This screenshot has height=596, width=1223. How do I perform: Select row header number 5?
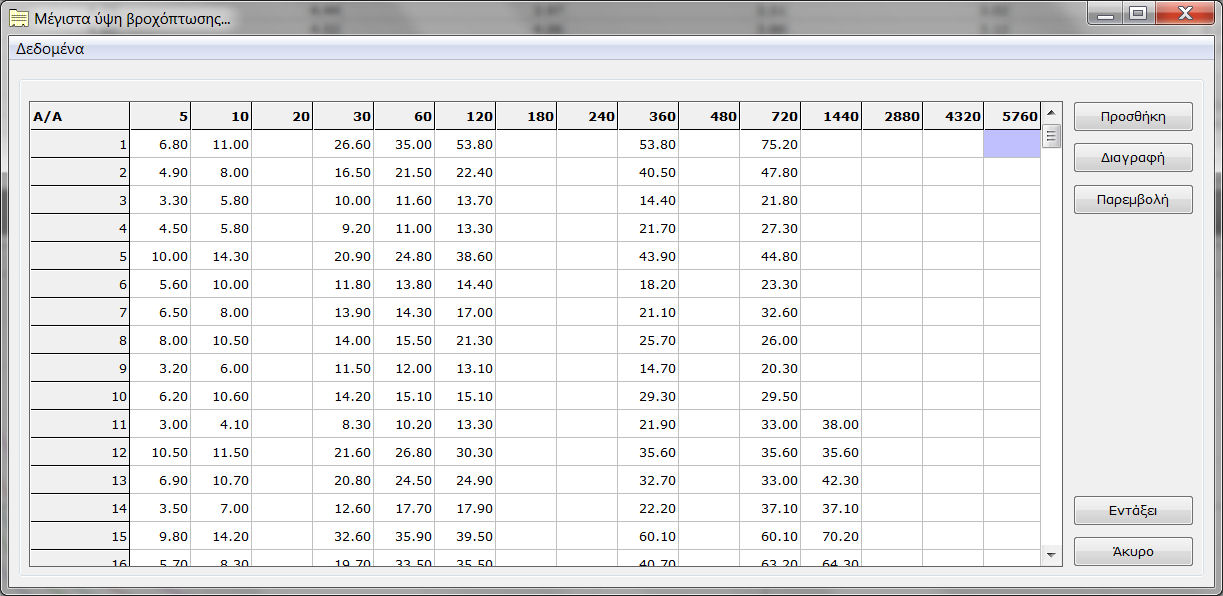pyautogui.click(x=79, y=256)
